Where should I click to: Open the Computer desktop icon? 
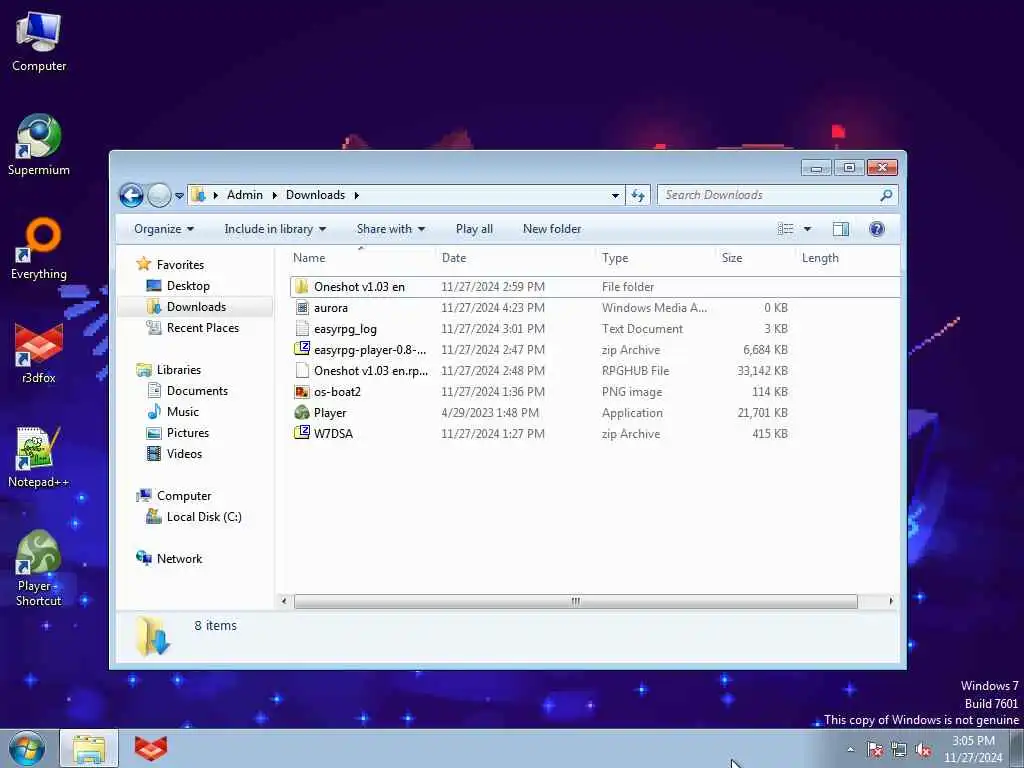39,42
